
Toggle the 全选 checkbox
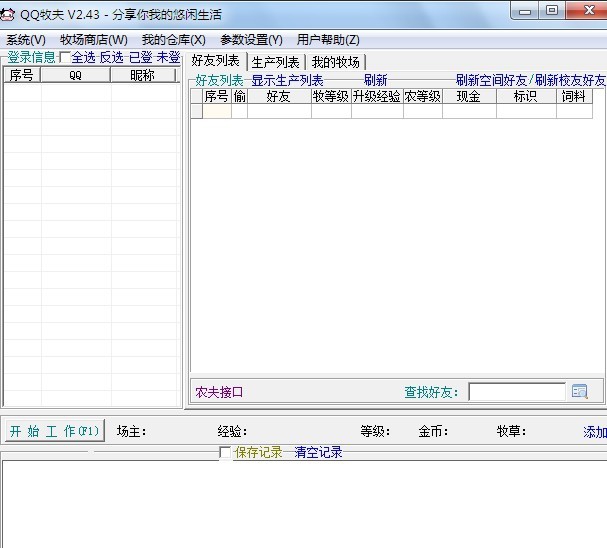tap(65, 57)
